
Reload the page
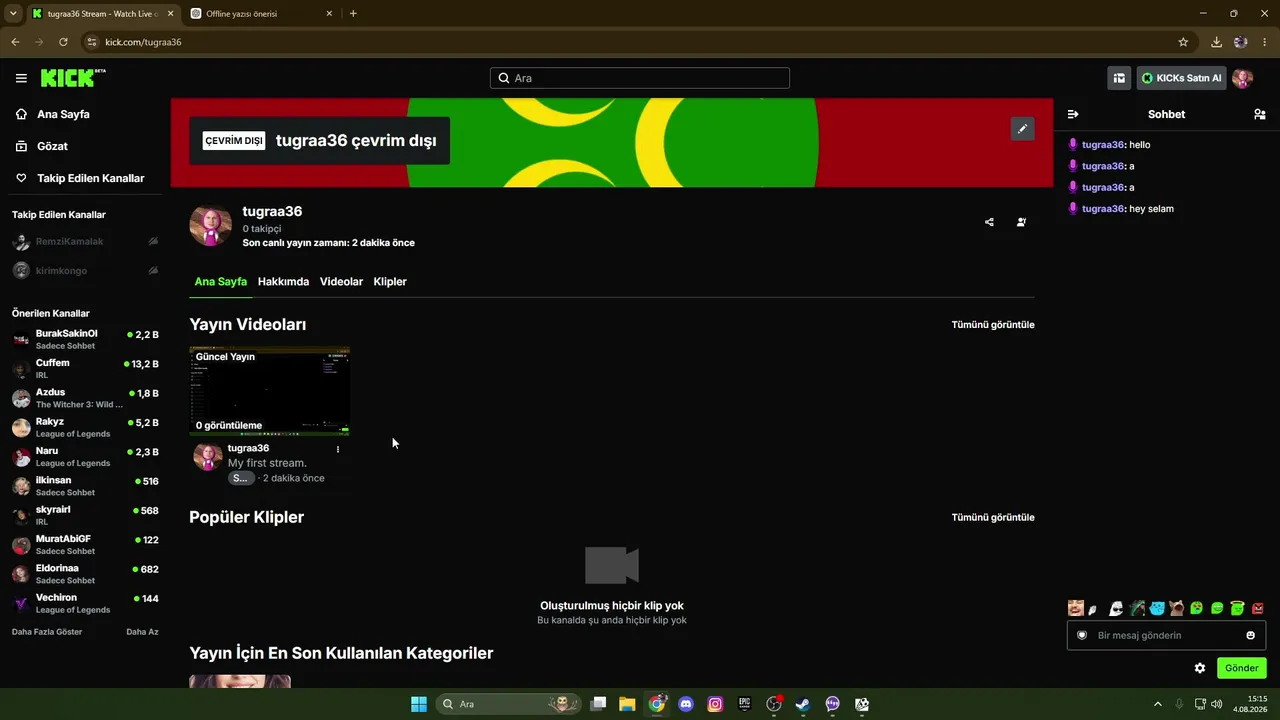(x=63, y=42)
